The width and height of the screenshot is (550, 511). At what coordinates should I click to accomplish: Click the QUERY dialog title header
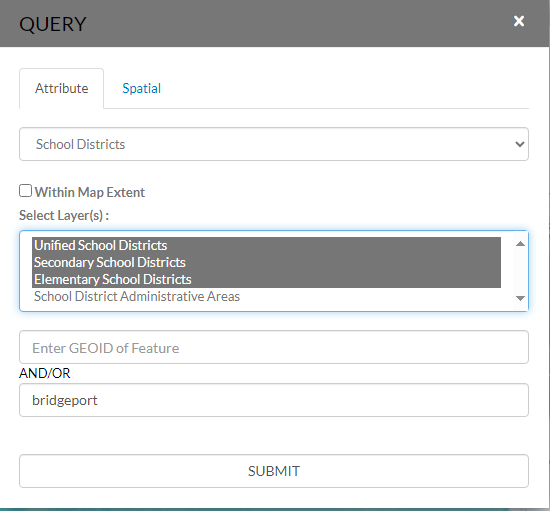[x=53, y=24]
